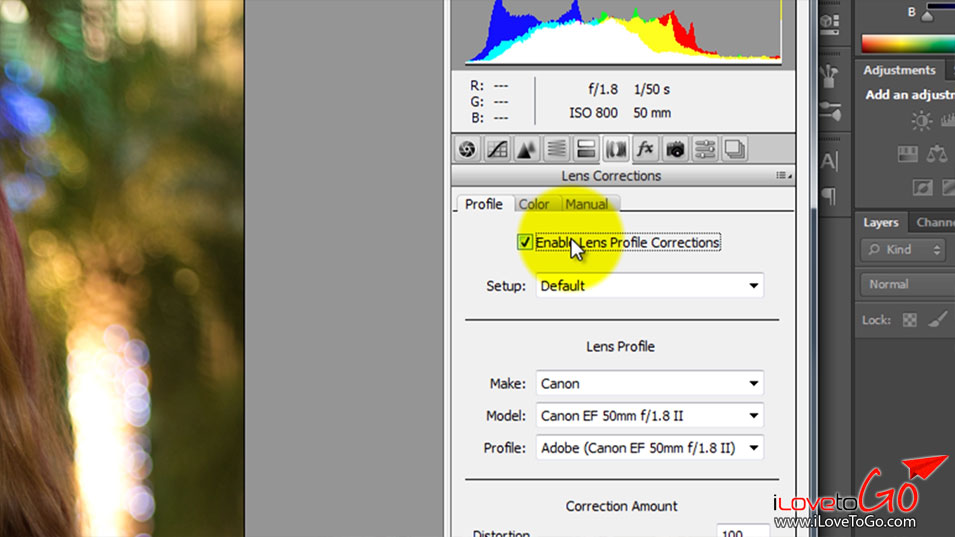The image size is (955, 537).
Task: Open the Lens Corrections panel flyout menu
Action: click(783, 175)
